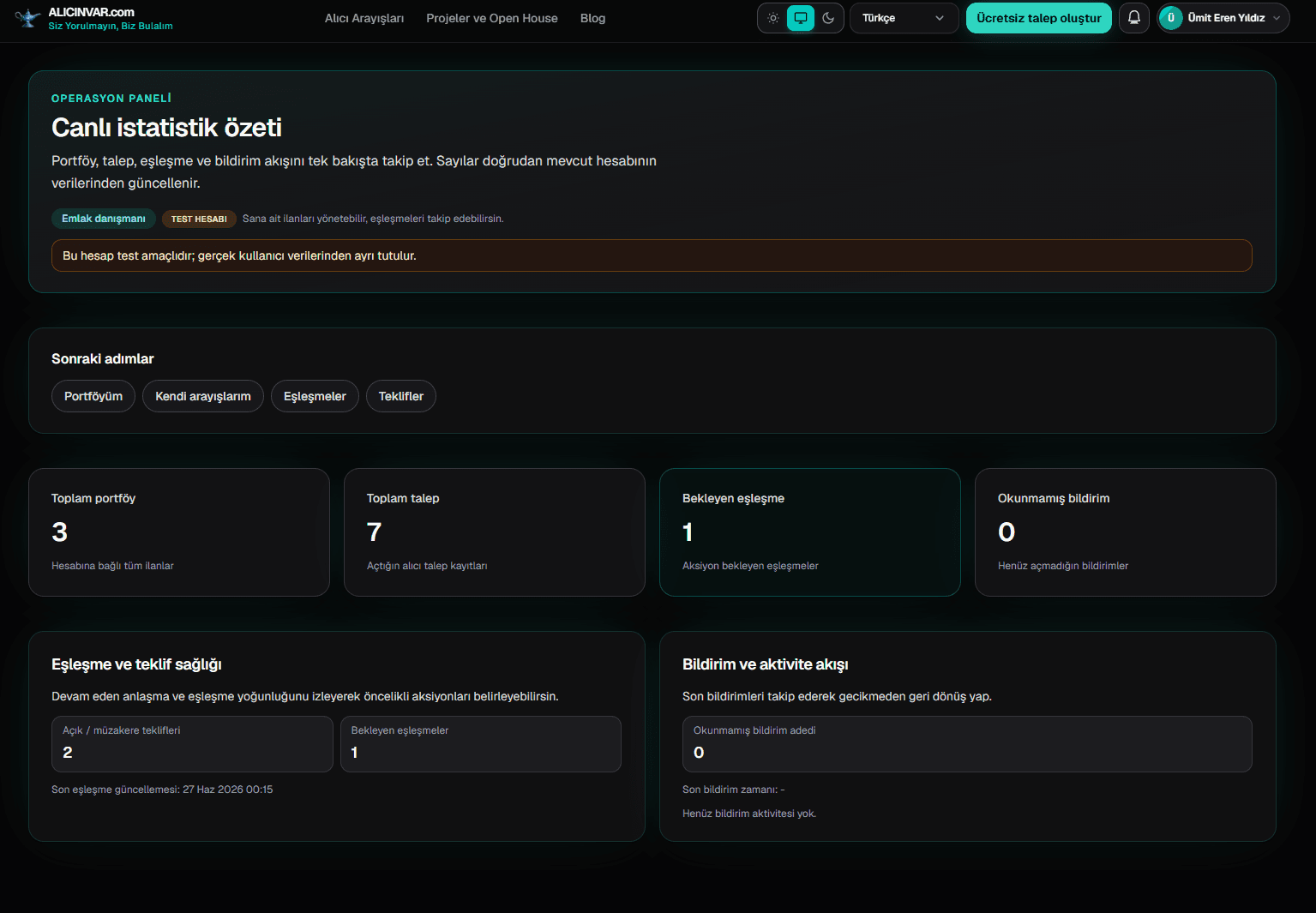Click Son bildirim zamanı text

tap(734, 790)
